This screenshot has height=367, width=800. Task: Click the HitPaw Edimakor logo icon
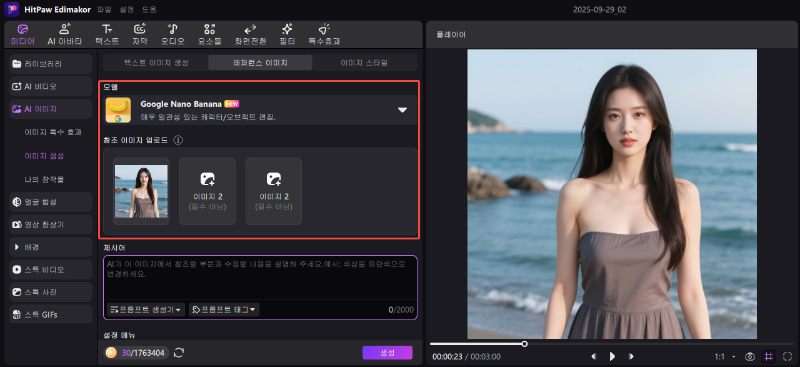pos(11,9)
